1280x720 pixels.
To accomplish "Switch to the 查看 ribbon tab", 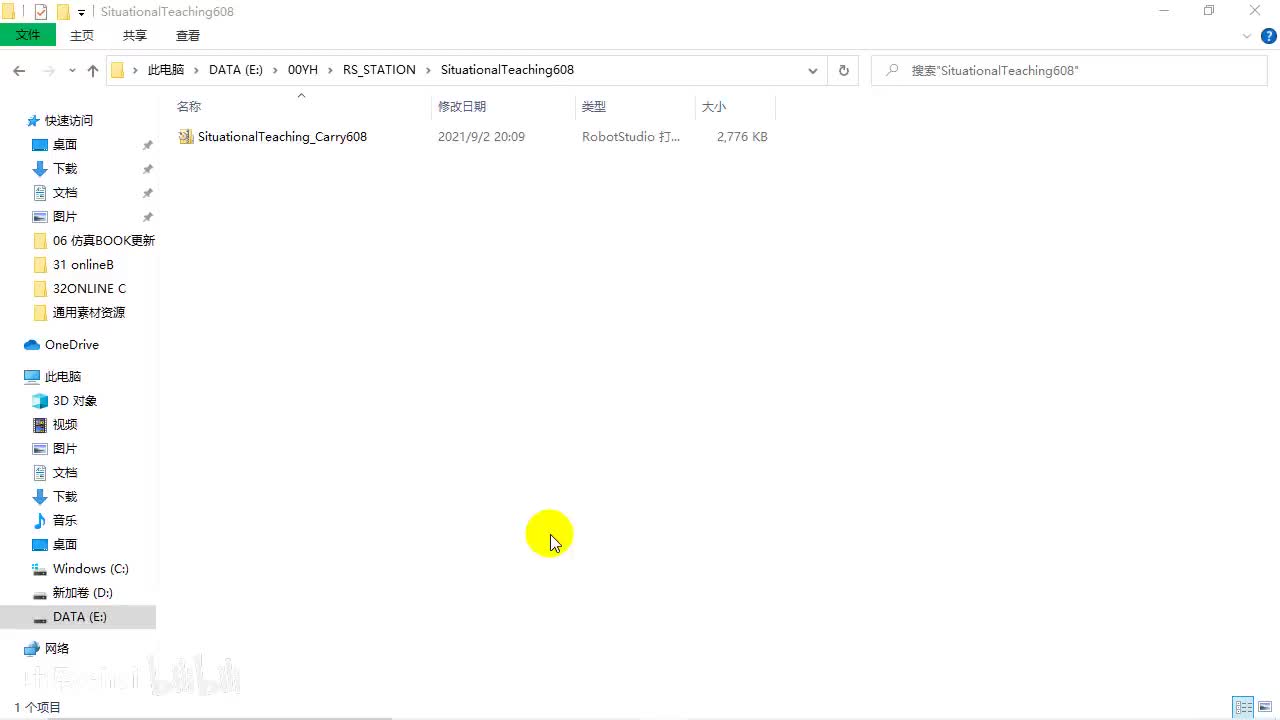I will (x=188, y=35).
